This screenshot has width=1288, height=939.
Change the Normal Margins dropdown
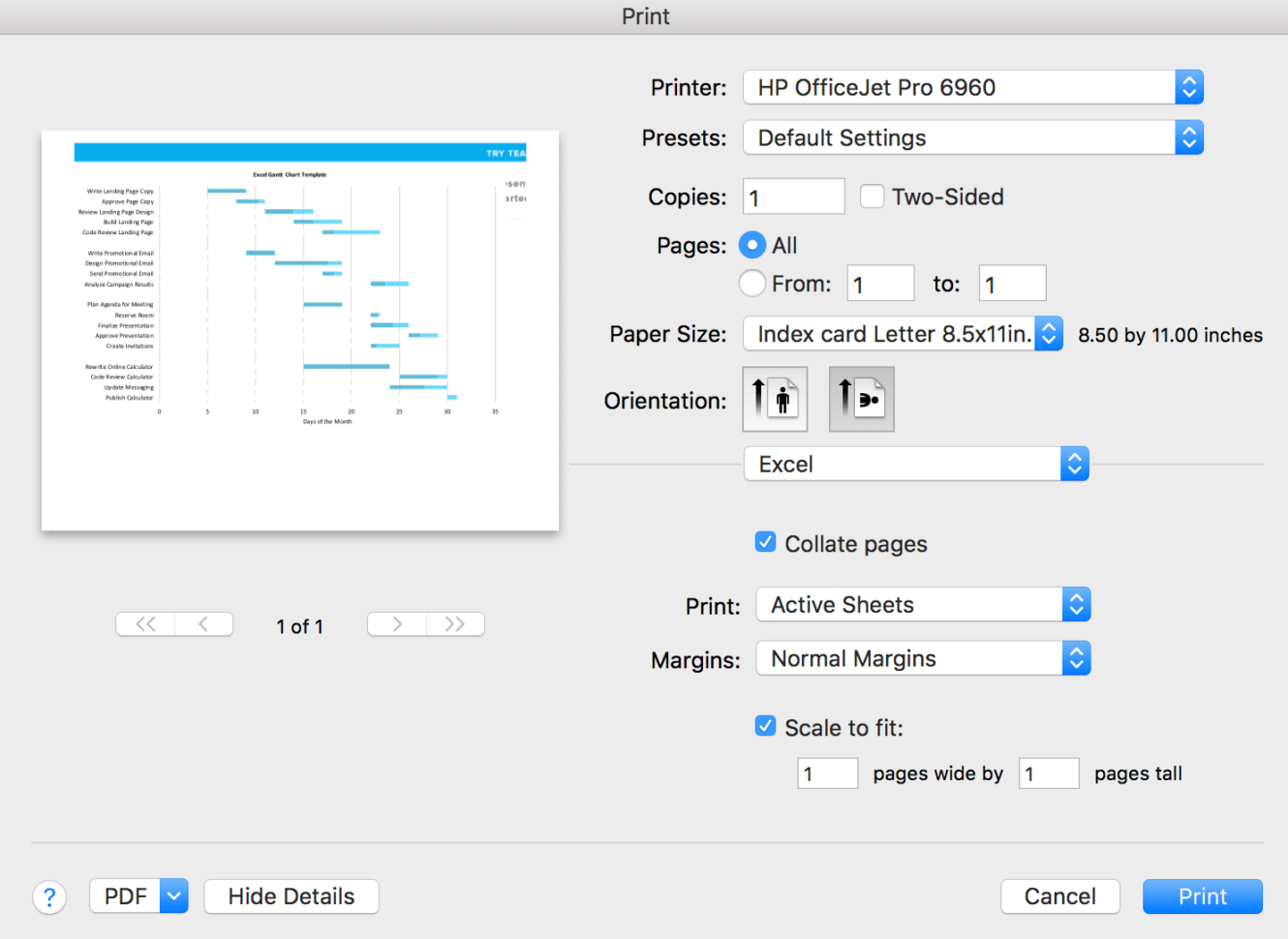click(x=922, y=658)
